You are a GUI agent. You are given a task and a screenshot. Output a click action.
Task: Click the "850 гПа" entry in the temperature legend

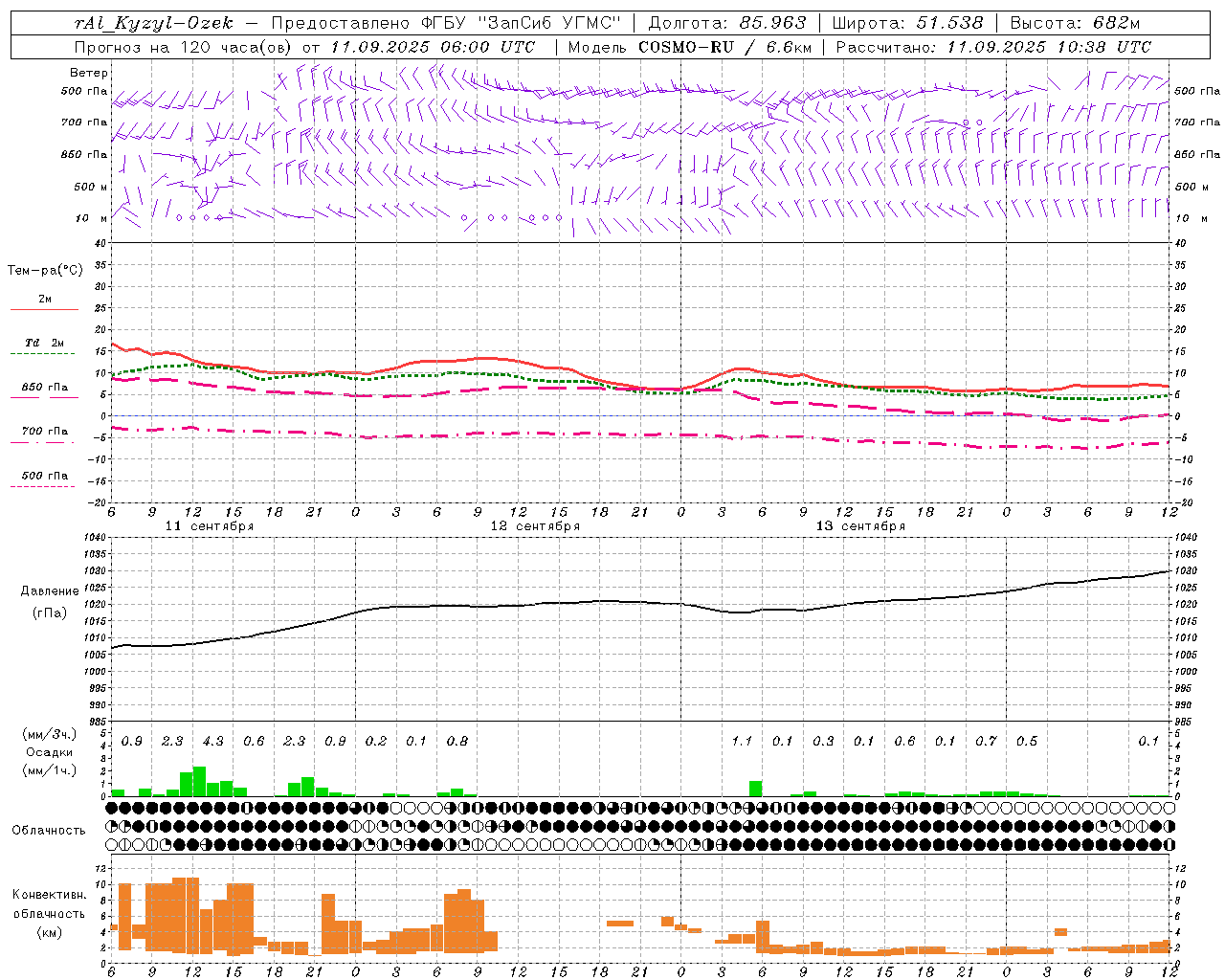(x=45, y=388)
